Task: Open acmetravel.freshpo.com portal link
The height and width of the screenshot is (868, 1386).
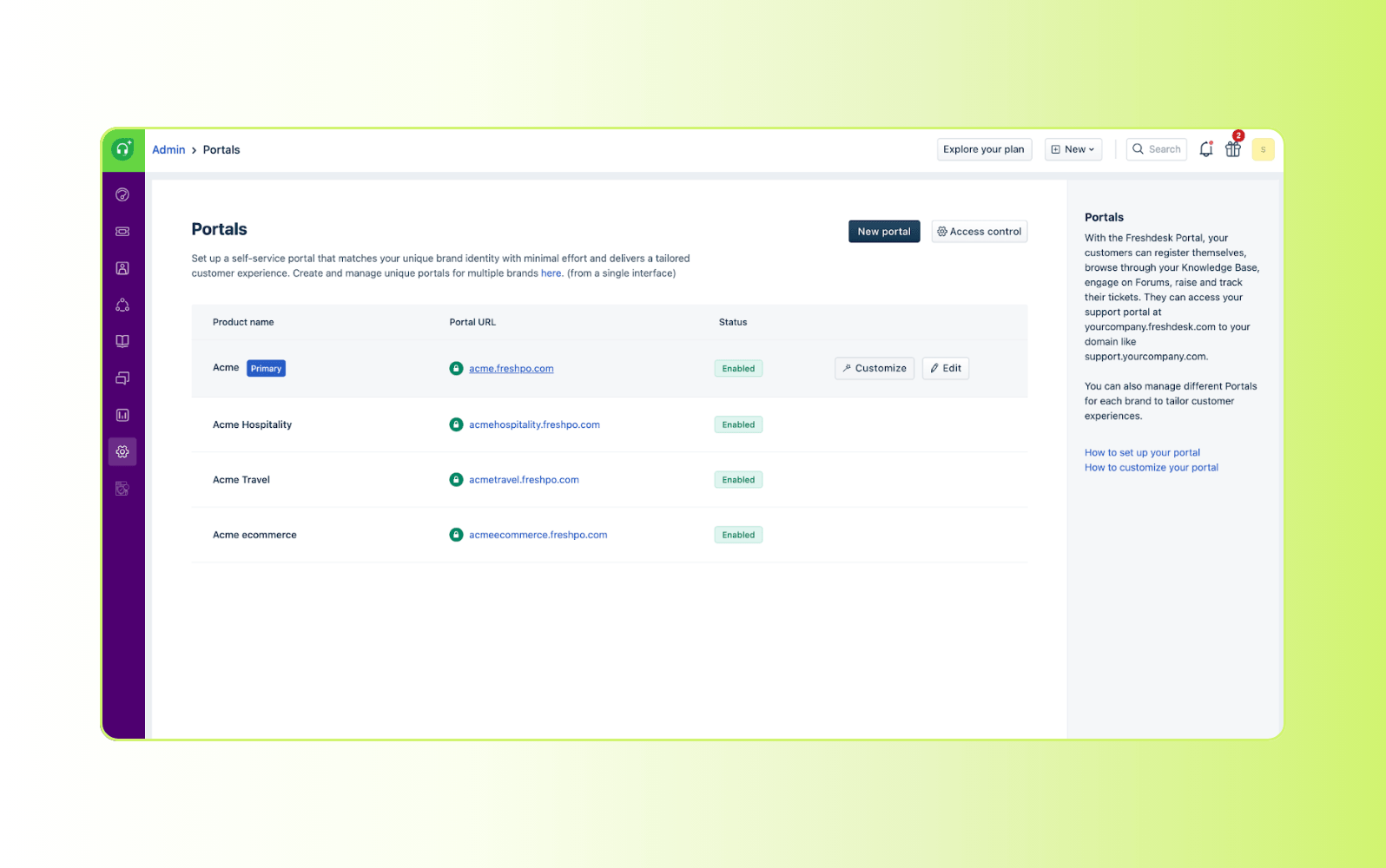Action: 524,479
